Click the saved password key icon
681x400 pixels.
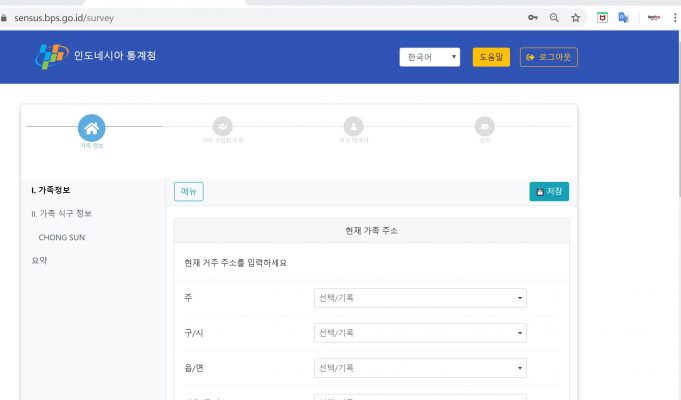click(533, 18)
